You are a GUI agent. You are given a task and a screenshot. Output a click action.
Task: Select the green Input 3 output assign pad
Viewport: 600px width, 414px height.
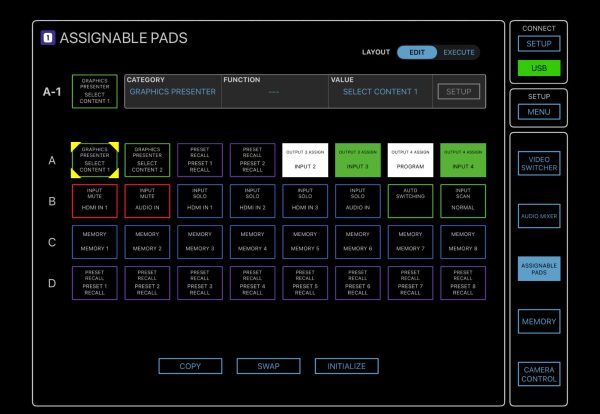(x=358, y=159)
